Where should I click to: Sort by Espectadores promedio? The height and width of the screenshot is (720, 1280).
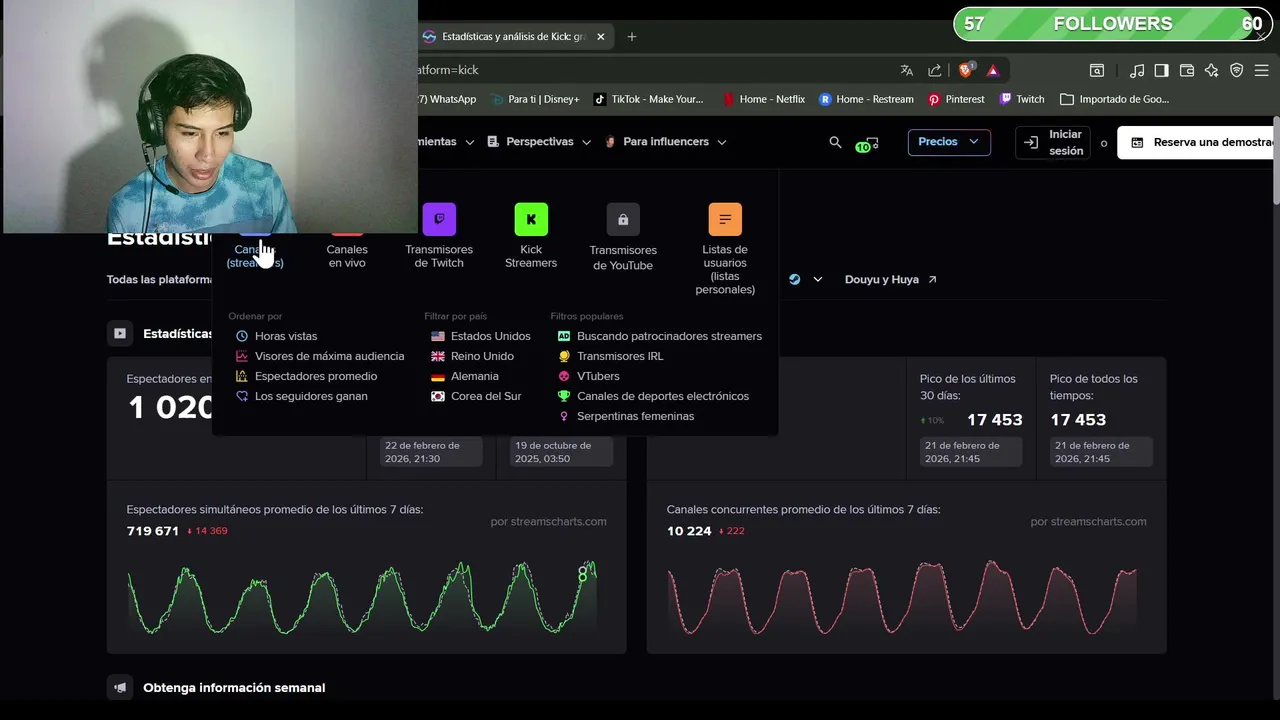point(306,376)
